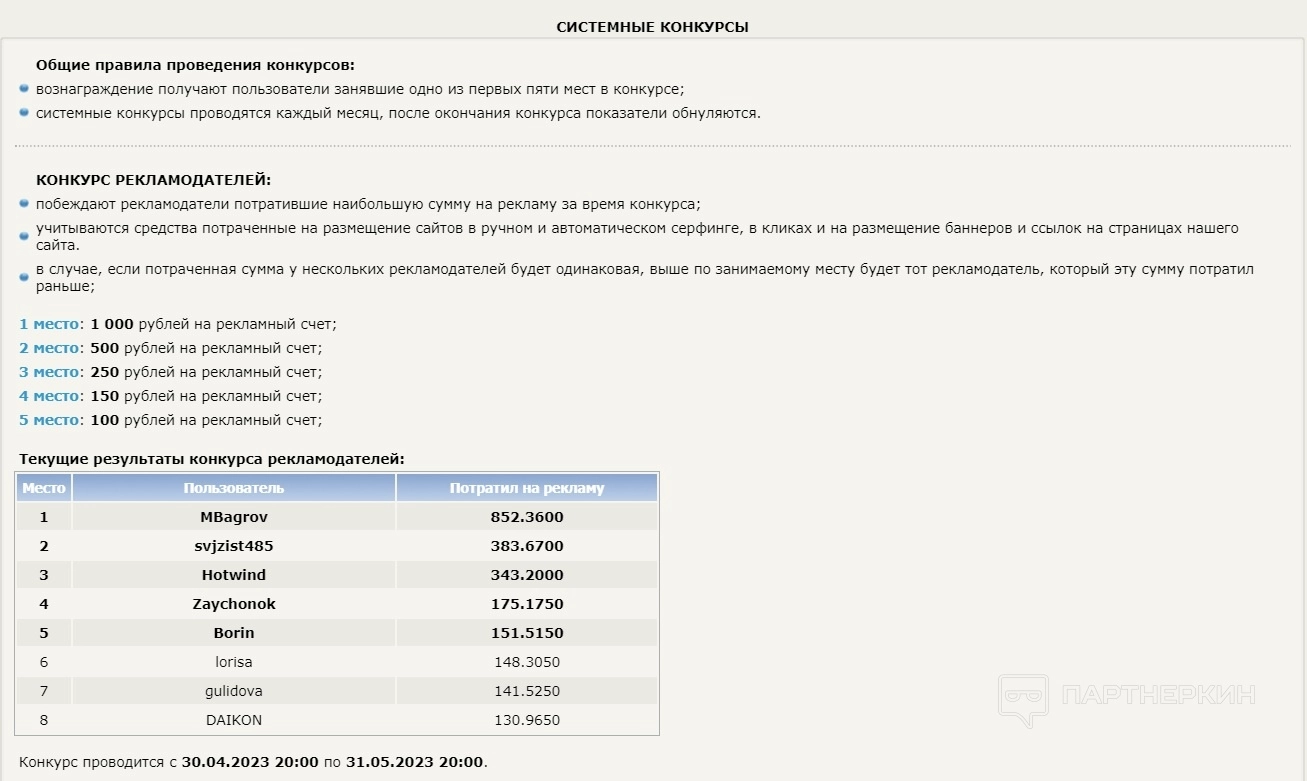
Task: Click the bullet icon beside "вознаграждение получают" rule
Action: point(24,88)
